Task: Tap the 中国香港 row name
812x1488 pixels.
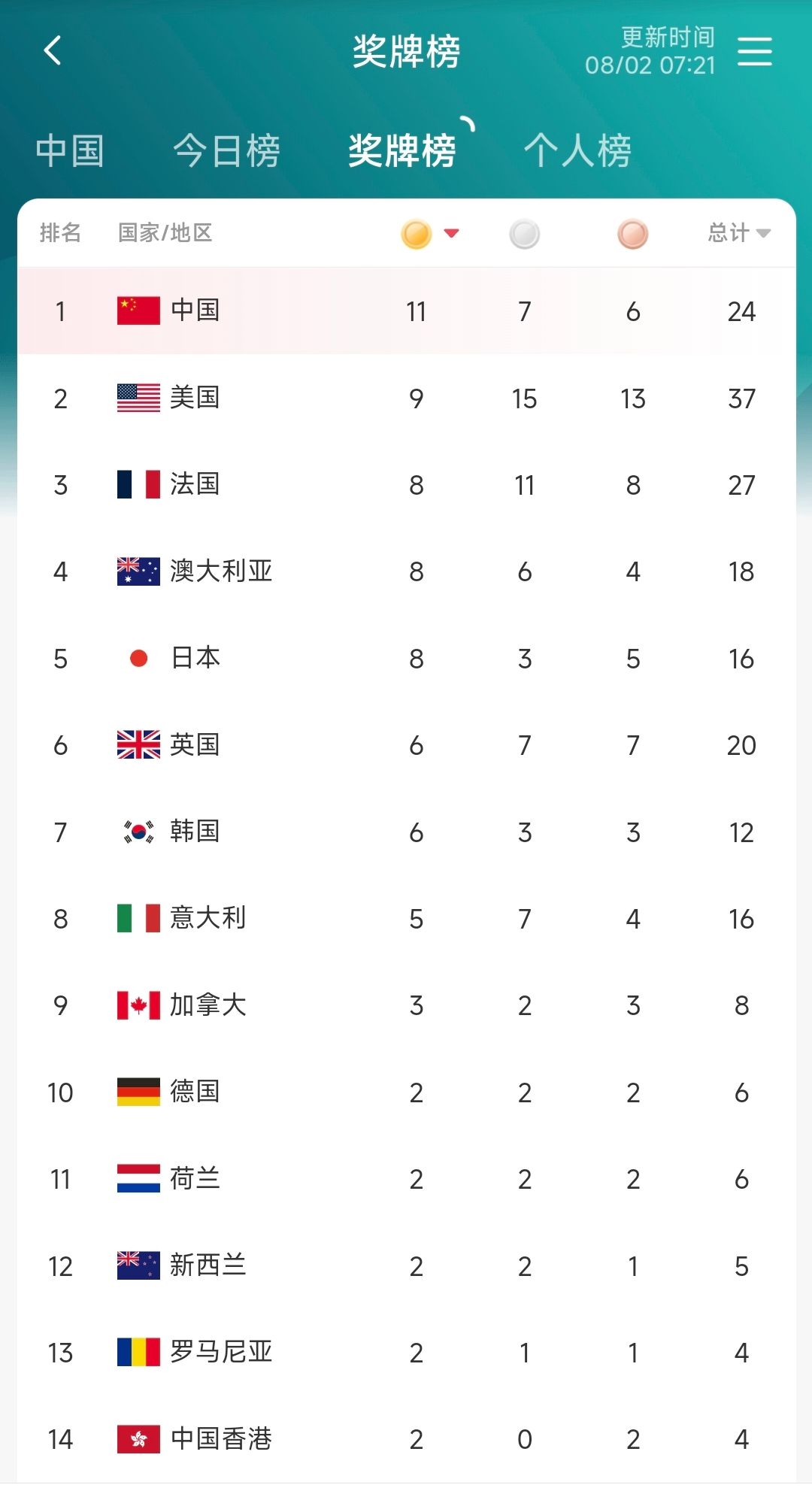Action: tap(221, 1438)
